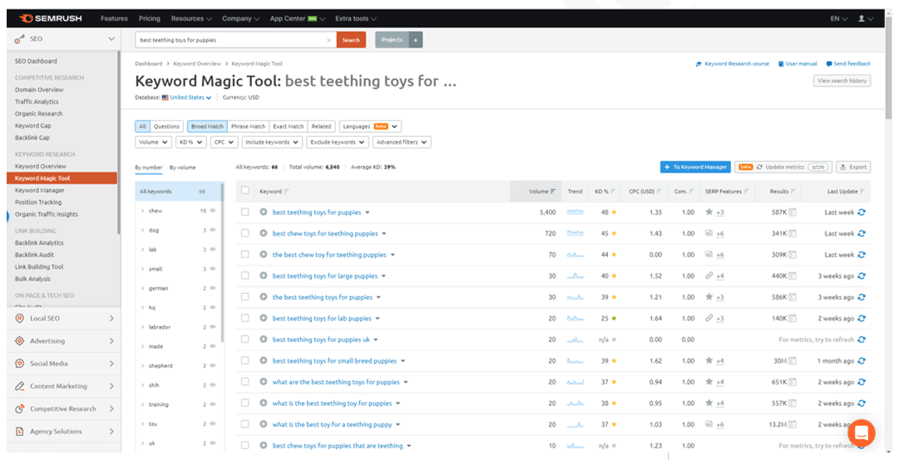Select the Exact Match tab

click(x=288, y=126)
